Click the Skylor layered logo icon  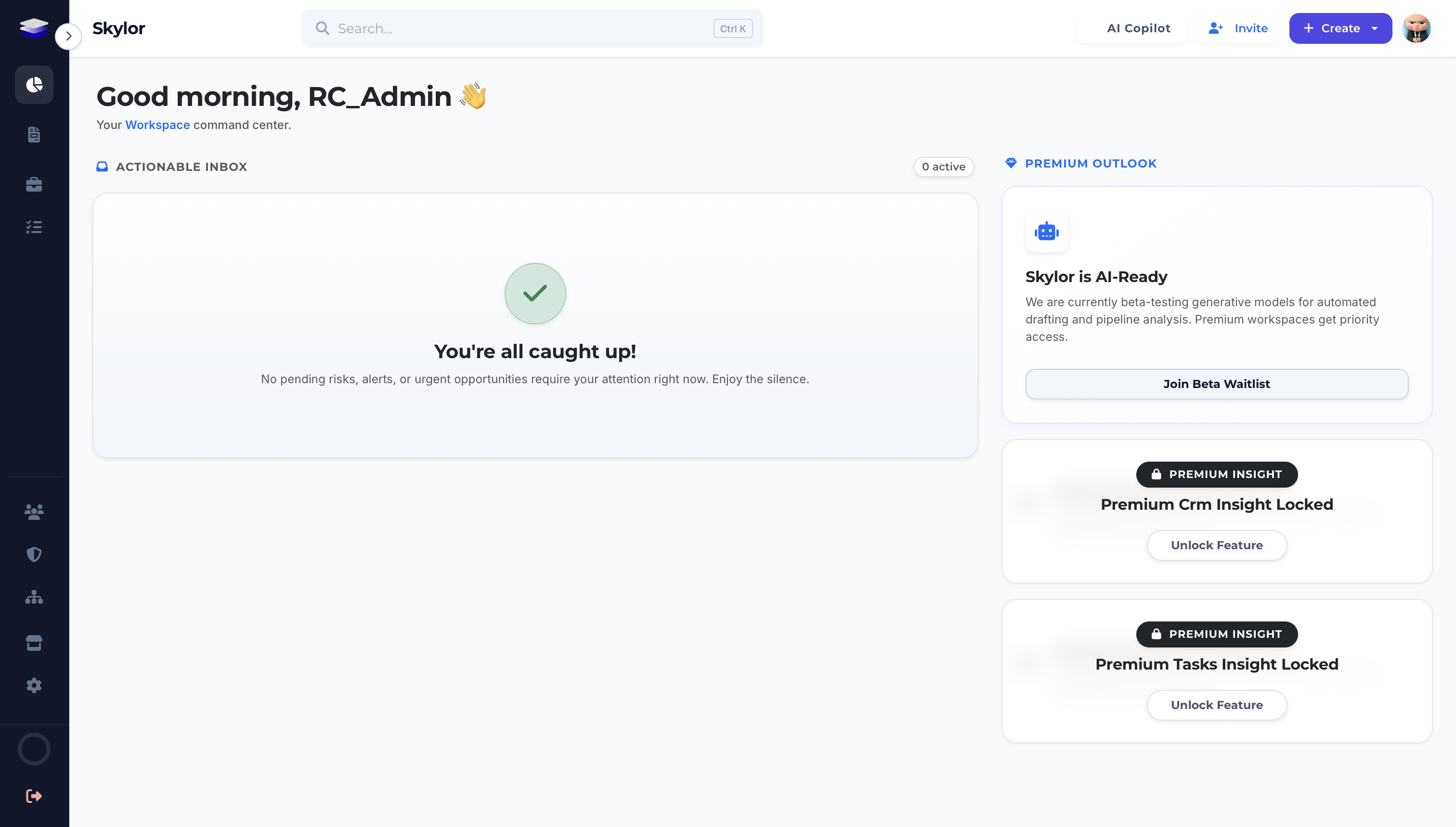(x=34, y=27)
